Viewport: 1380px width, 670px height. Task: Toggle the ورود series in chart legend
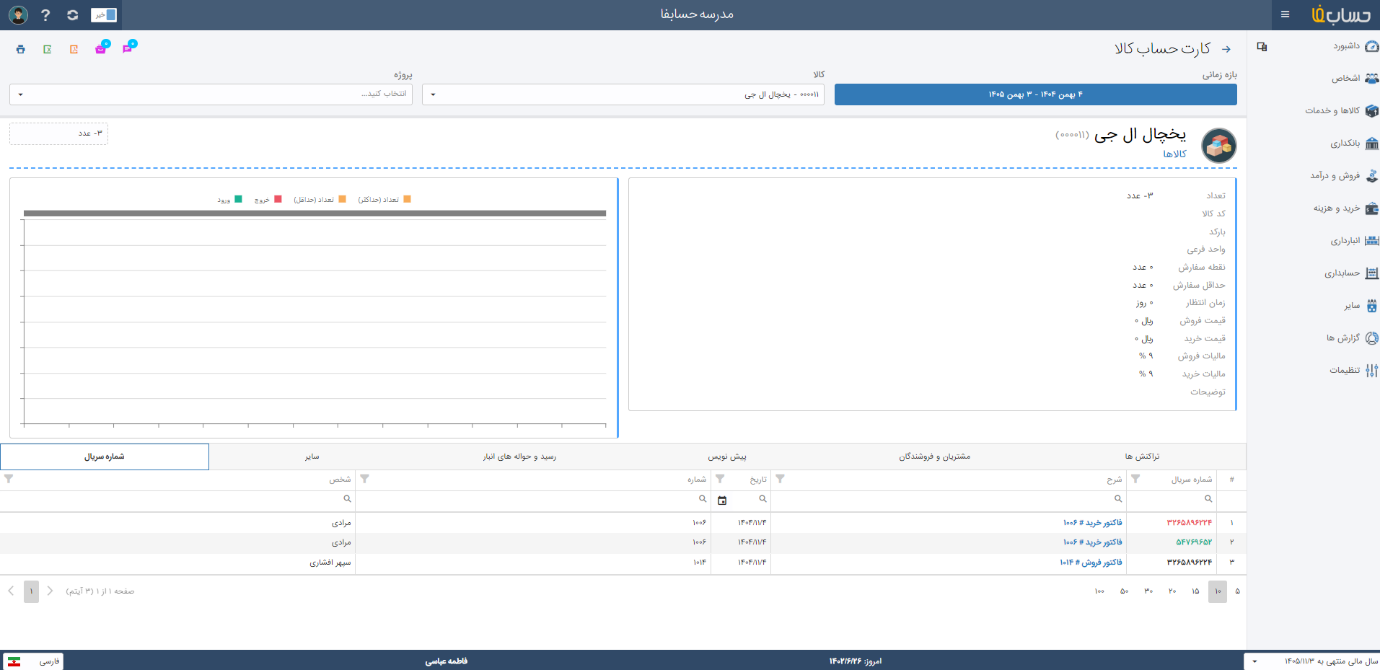tap(230, 200)
